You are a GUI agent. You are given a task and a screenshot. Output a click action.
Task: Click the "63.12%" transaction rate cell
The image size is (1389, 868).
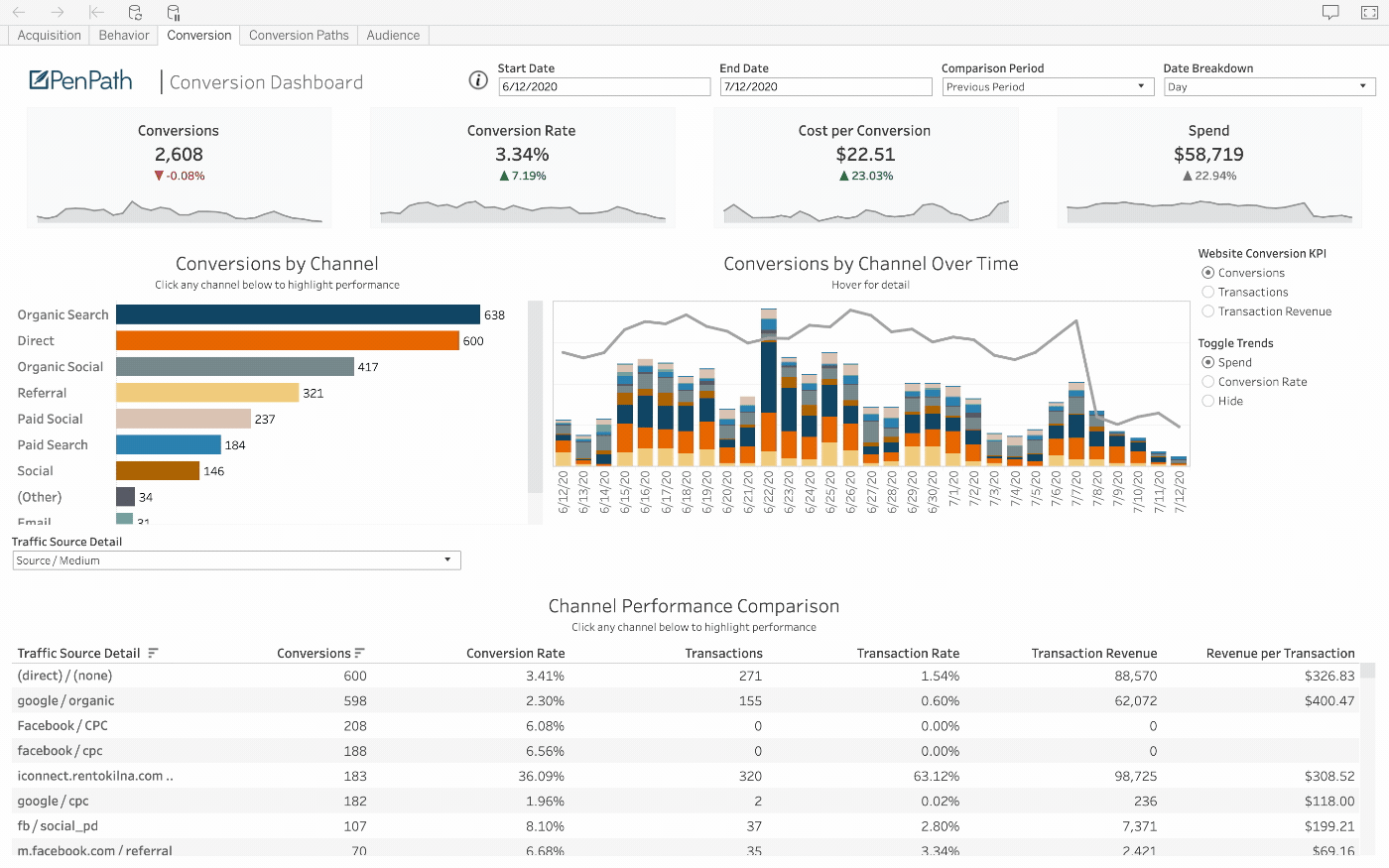tap(937, 776)
